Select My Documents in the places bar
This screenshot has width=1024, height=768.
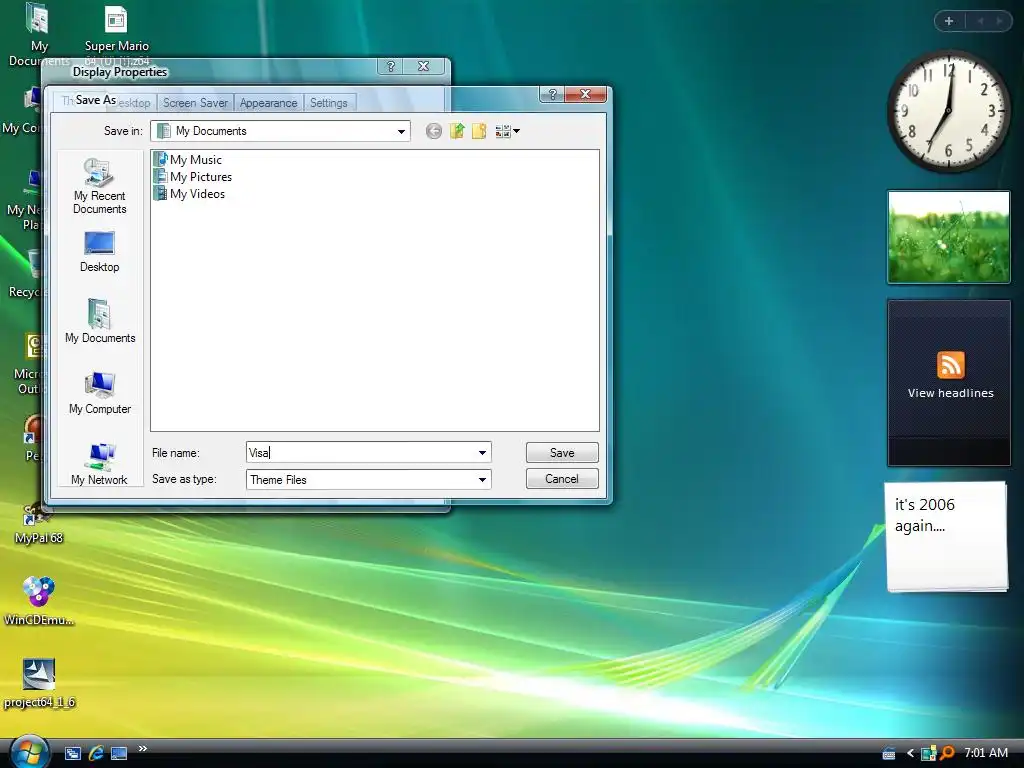pyautogui.click(x=100, y=321)
